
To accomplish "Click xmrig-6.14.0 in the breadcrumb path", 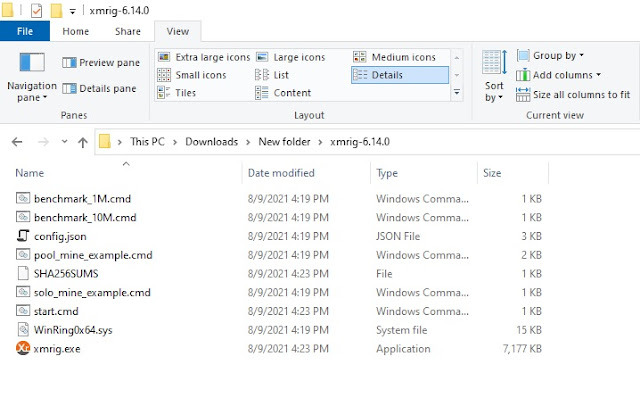I will point(360,142).
